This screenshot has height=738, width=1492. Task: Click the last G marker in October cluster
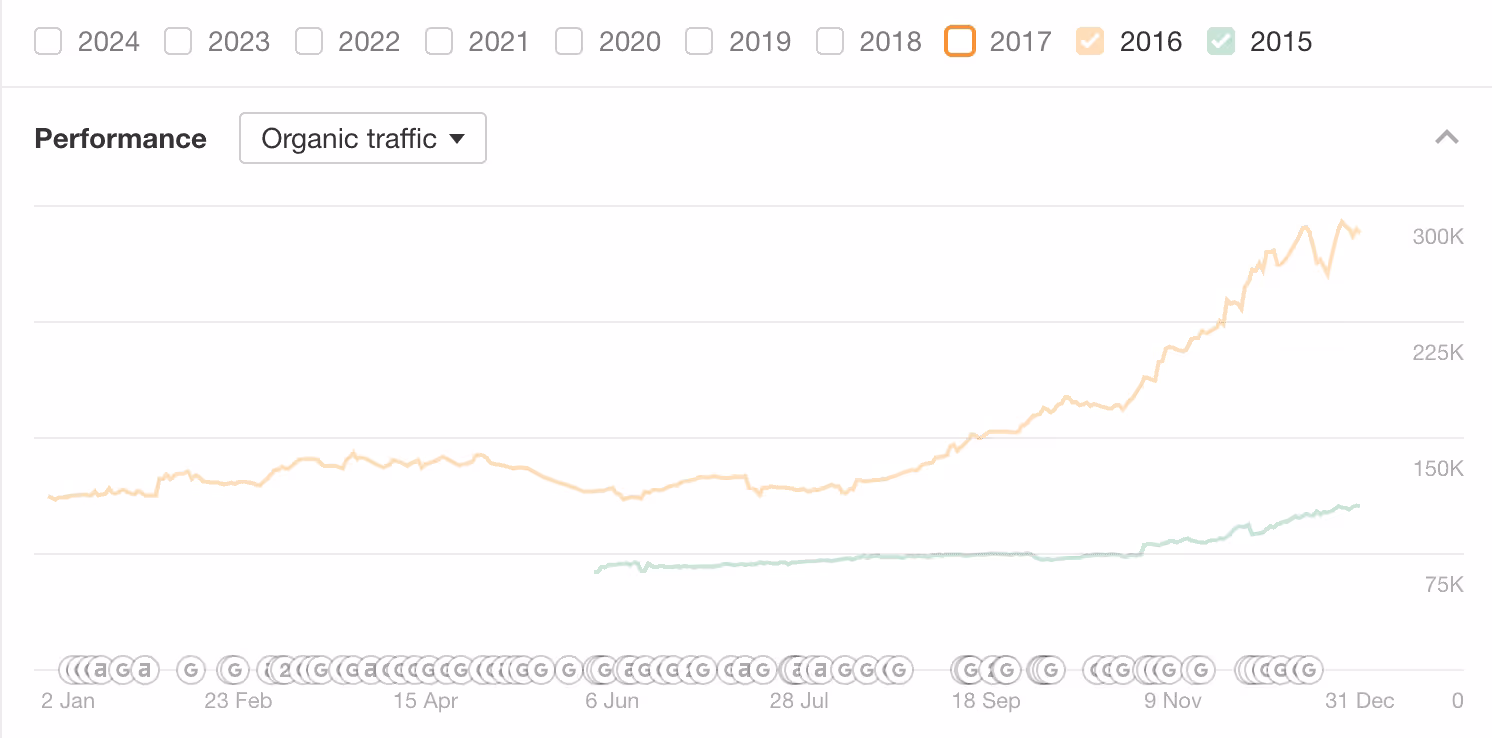tap(1050, 669)
